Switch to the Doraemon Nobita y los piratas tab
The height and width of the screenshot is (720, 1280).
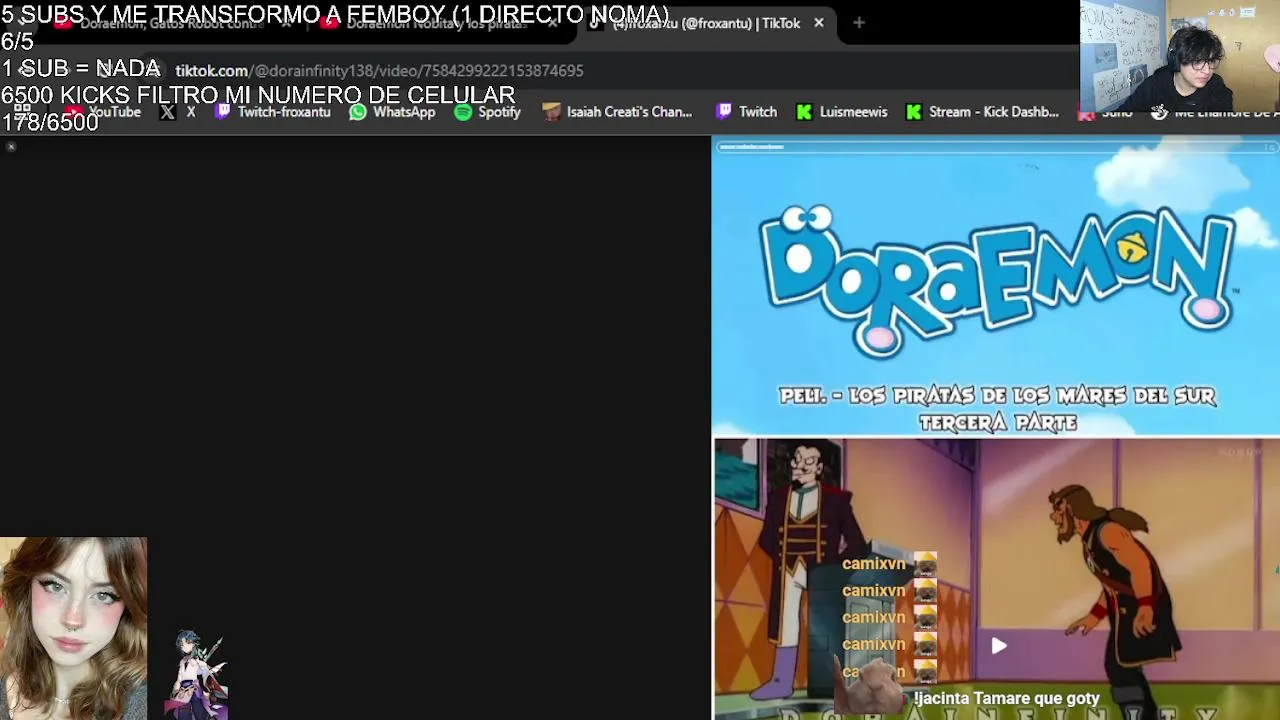[x=435, y=23]
